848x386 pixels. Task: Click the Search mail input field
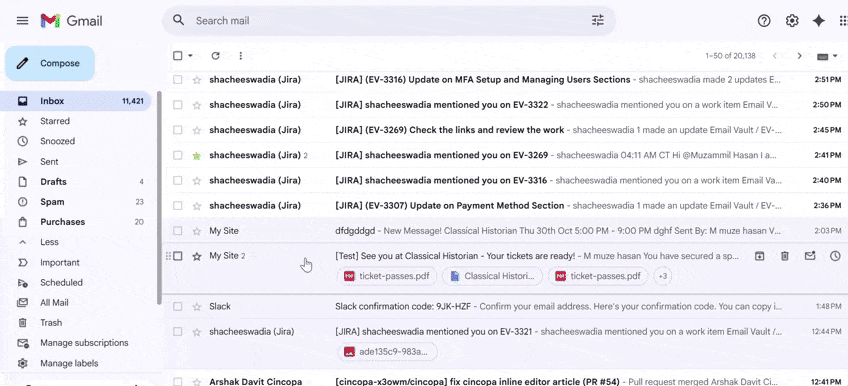pyautogui.click(x=388, y=21)
